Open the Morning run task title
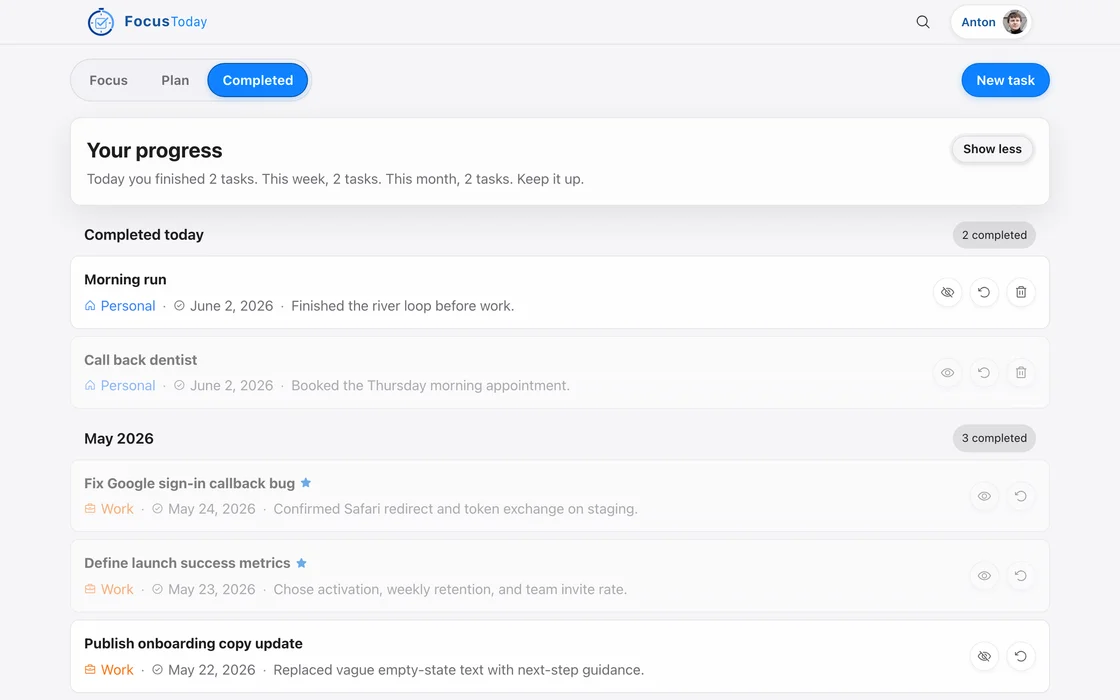1120x700 pixels. tap(125, 279)
